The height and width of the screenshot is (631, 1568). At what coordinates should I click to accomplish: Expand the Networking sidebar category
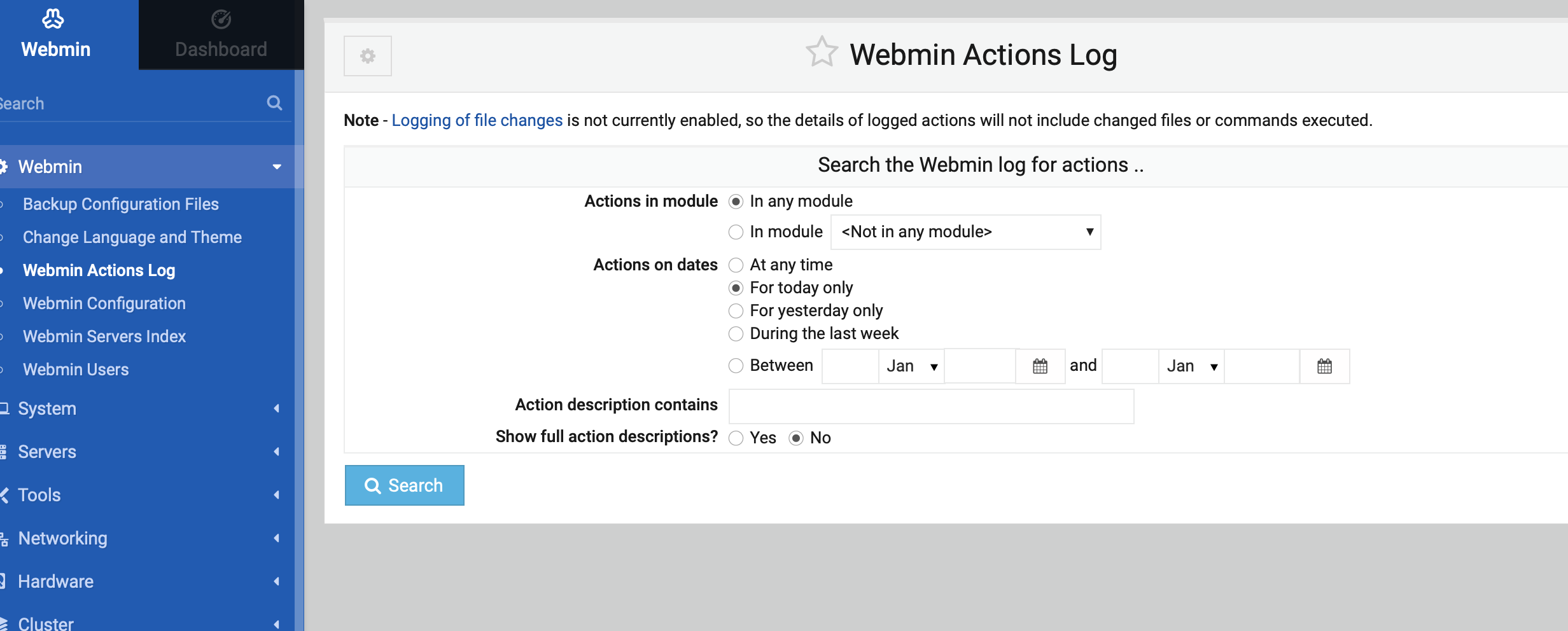click(147, 538)
